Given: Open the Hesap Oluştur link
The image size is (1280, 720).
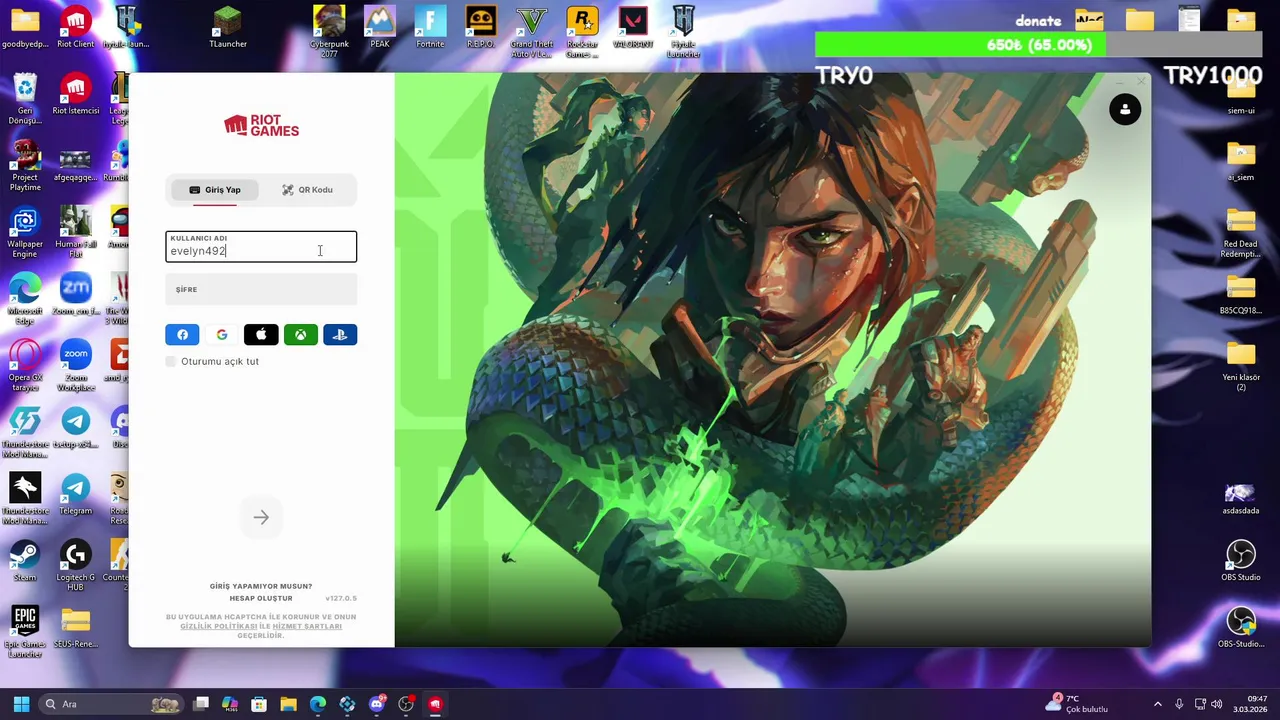Looking at the screenshot, I should pyautogui.click(x=261, y=598).
